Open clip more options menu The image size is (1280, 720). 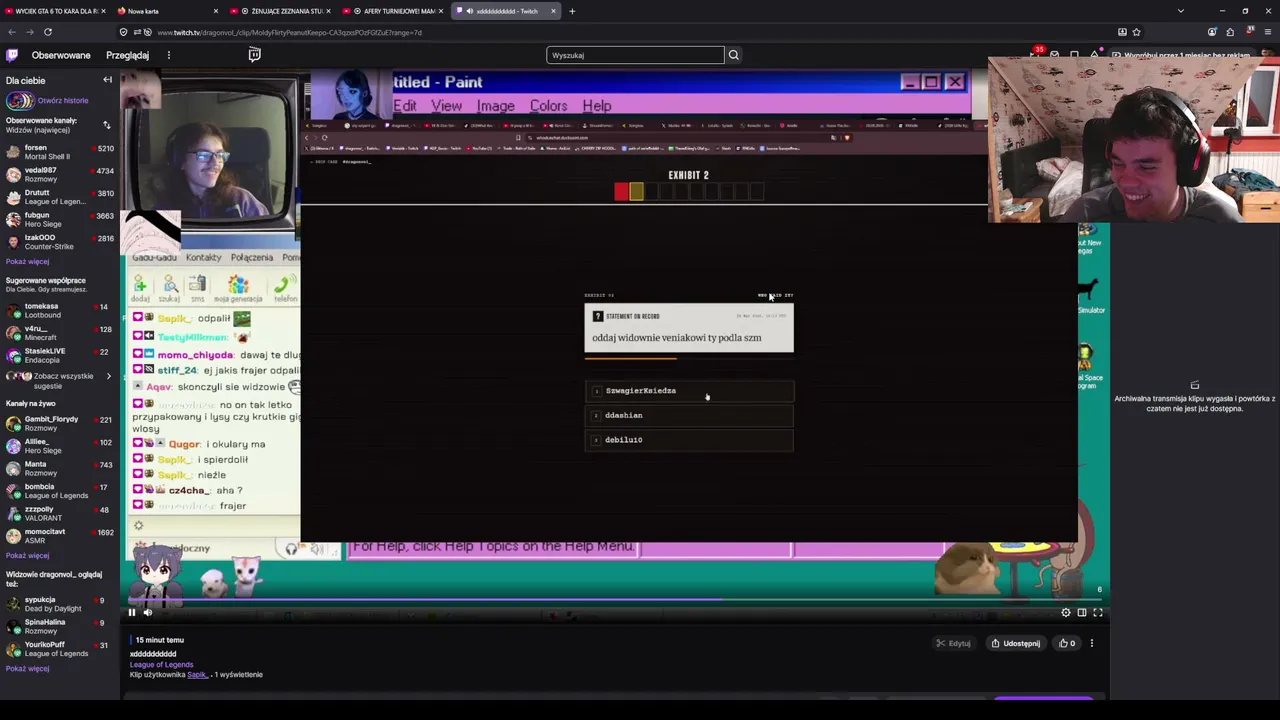tap(1092, 643)
